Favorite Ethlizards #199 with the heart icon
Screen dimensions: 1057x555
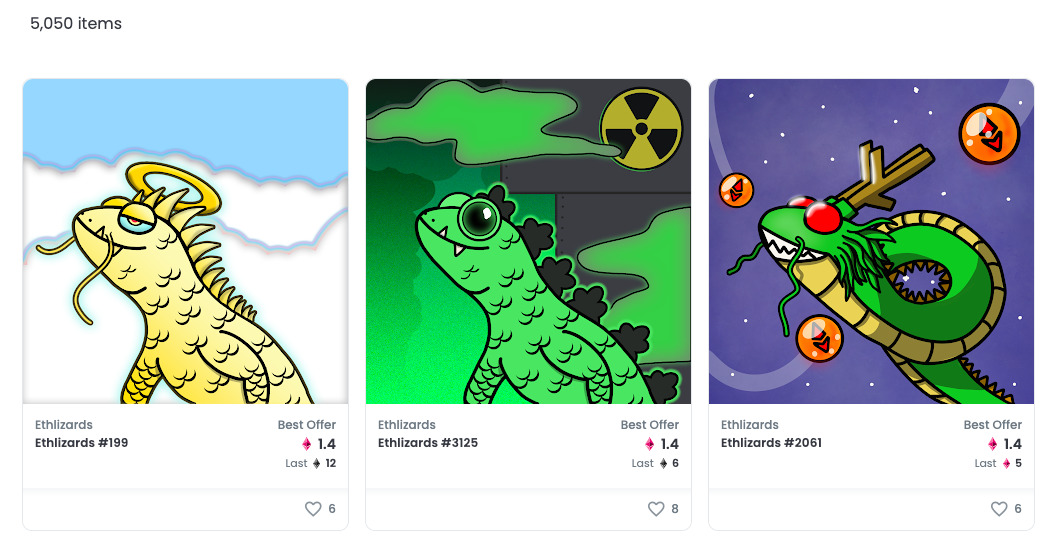click(x=313, y=508)
